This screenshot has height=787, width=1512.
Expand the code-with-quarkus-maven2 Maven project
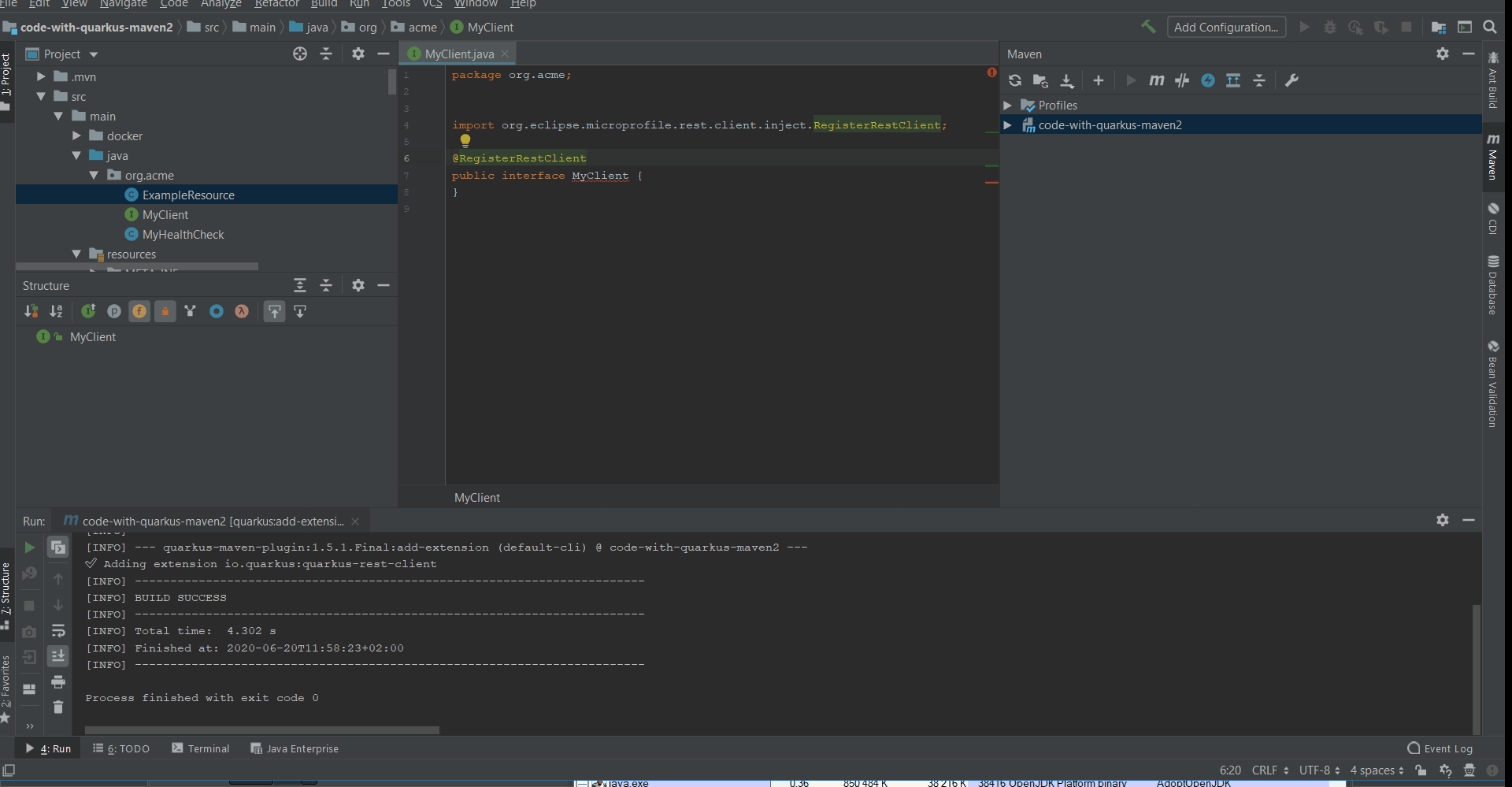pos(1009,124)
